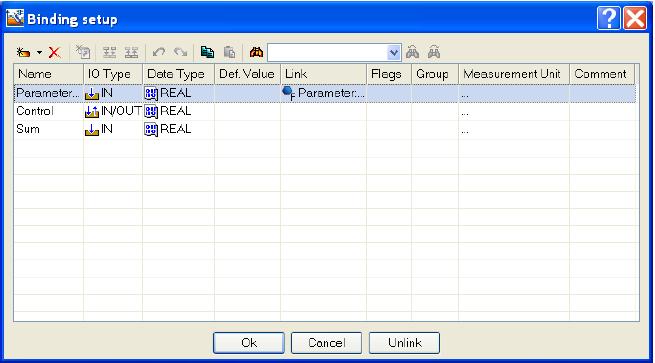Click the Parameter... link cell with blue icon

tap(323, 93)
